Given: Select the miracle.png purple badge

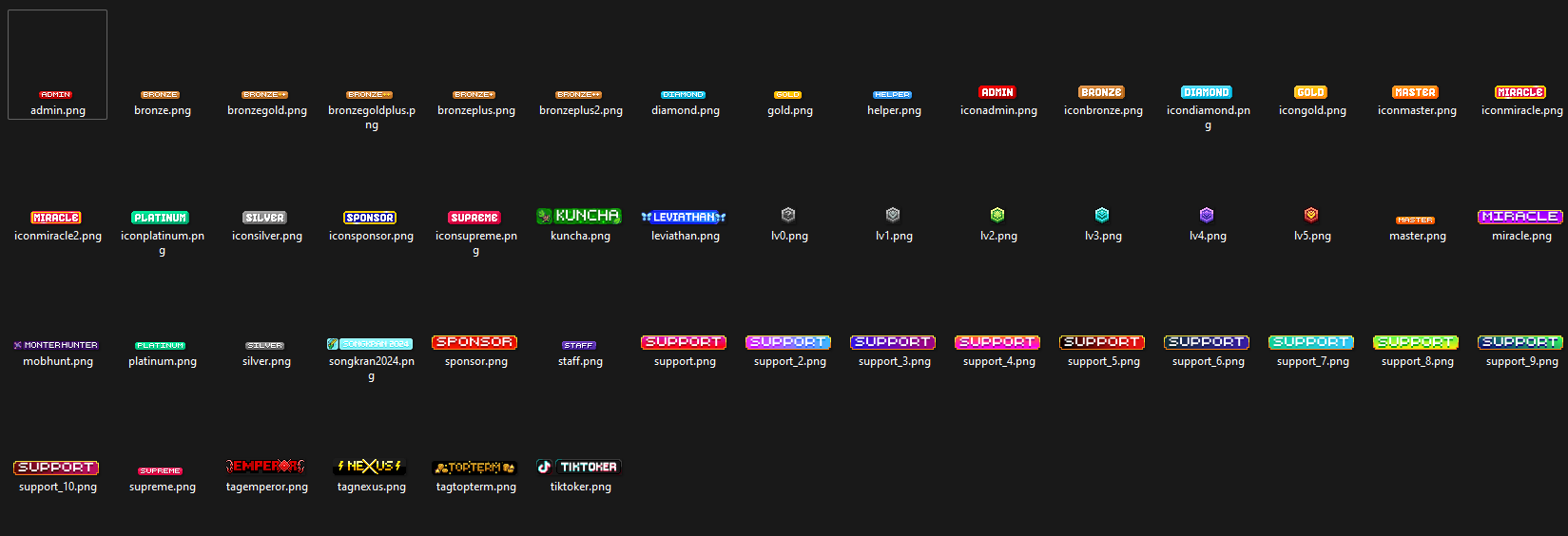Looking at the screenshot, I should [1520, 217].
